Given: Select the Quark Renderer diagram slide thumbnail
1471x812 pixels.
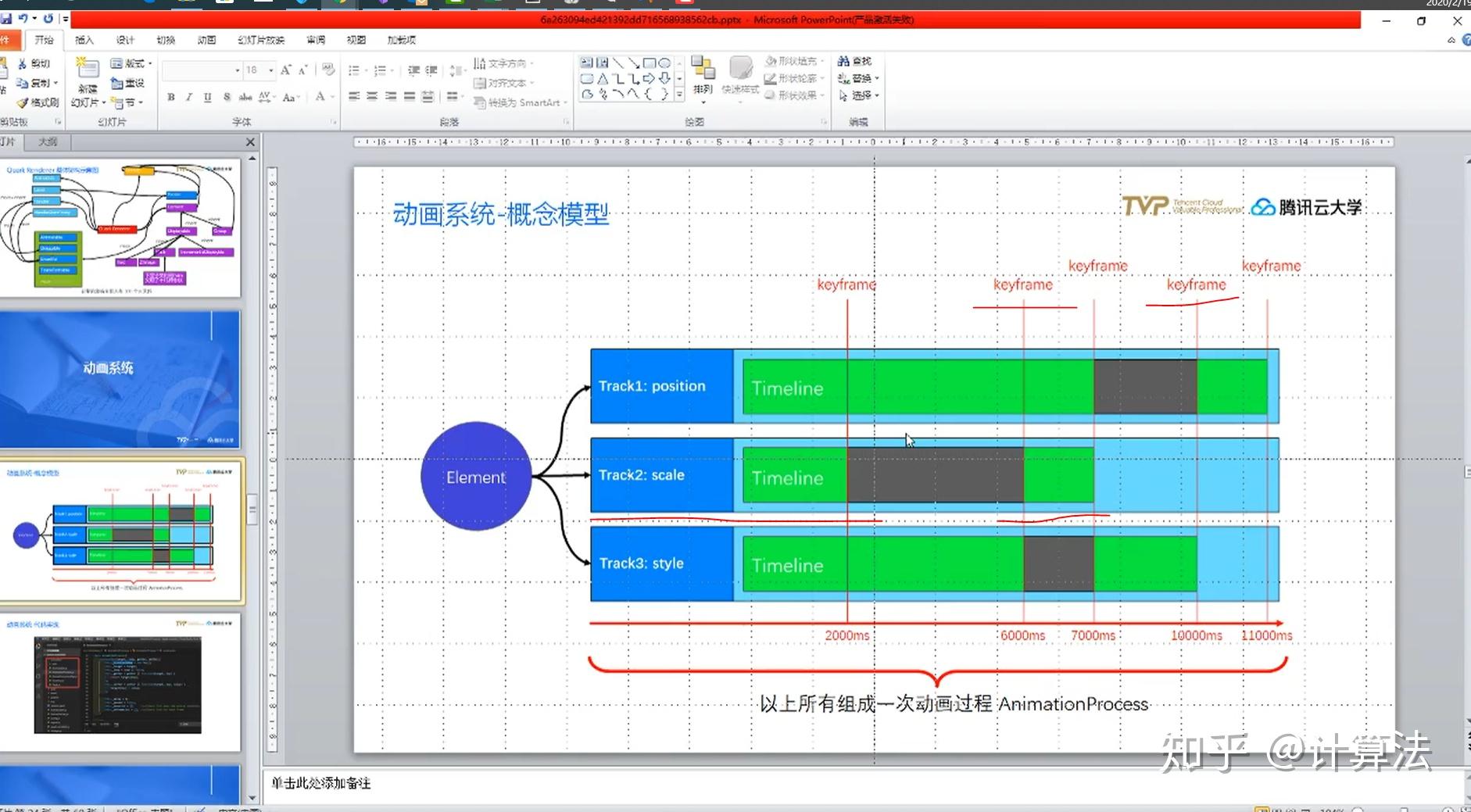Looking at the screenshot, I should point(119,227).
